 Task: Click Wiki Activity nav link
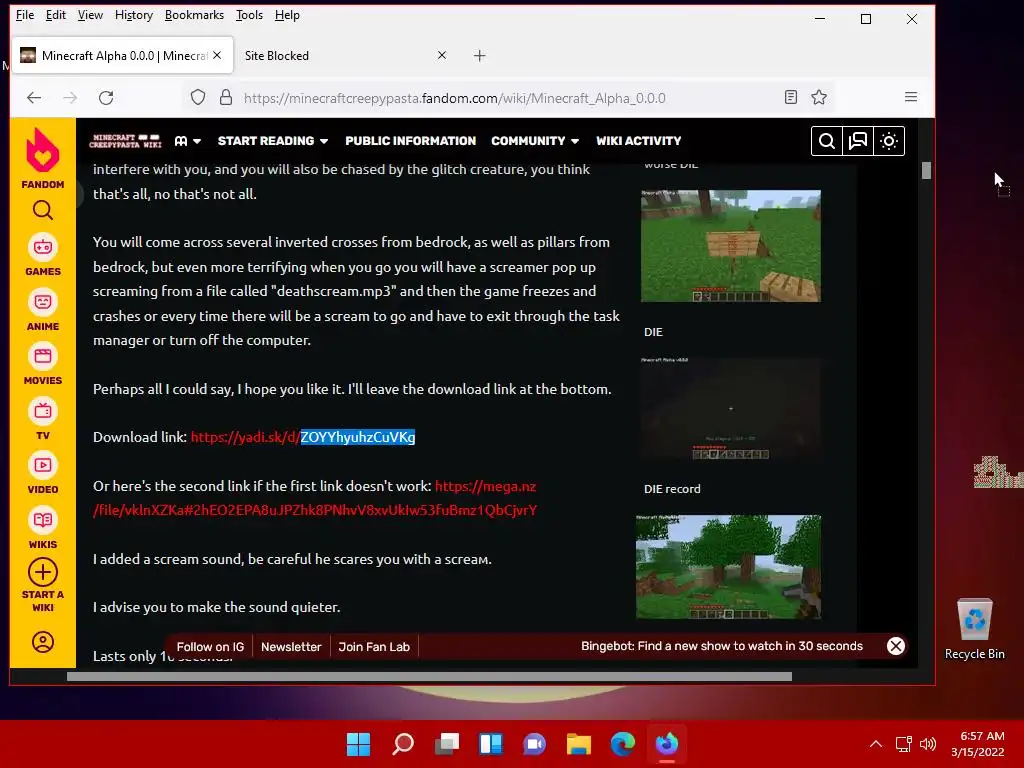(639, 141)
